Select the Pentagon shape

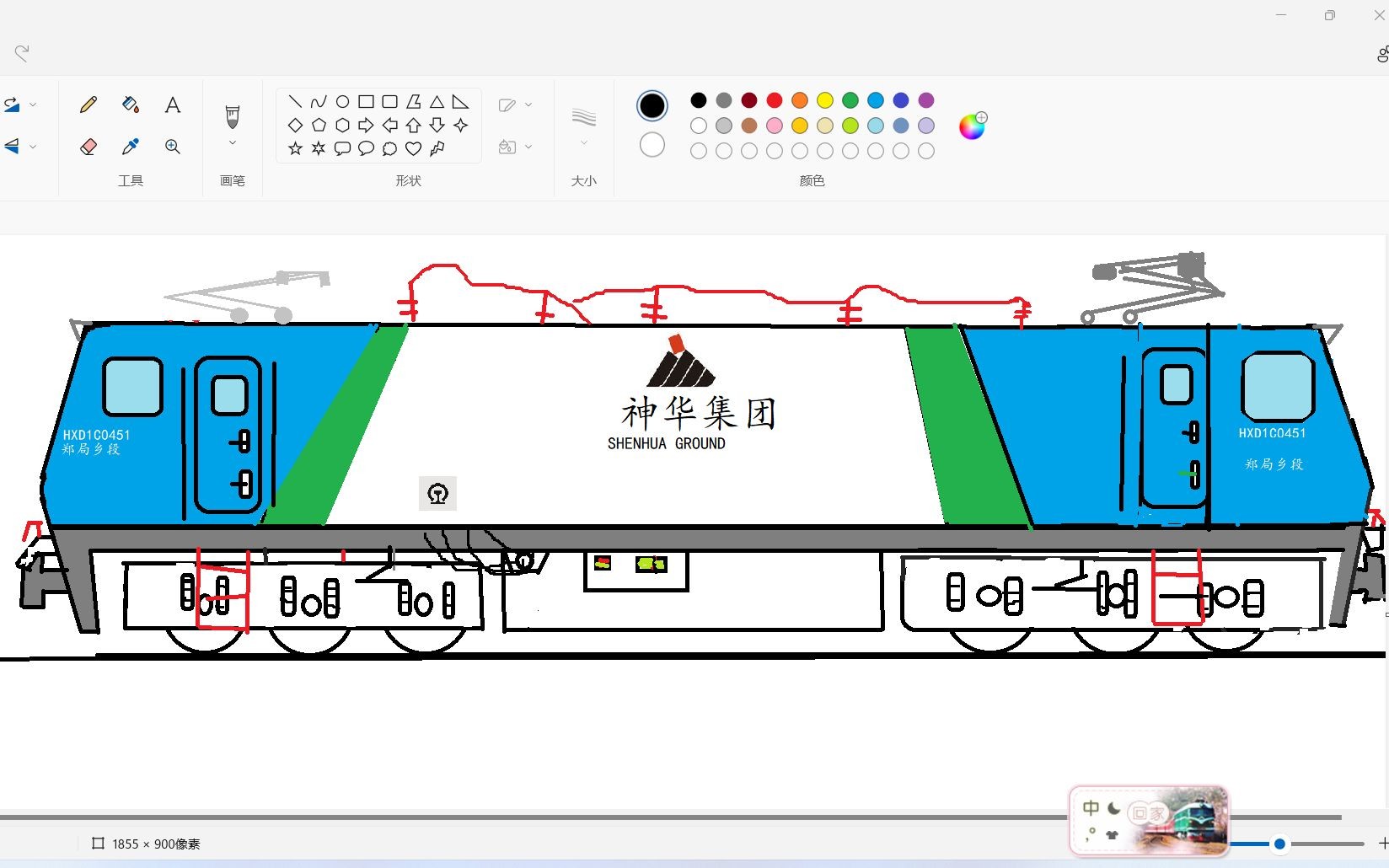tap(319, 126)
